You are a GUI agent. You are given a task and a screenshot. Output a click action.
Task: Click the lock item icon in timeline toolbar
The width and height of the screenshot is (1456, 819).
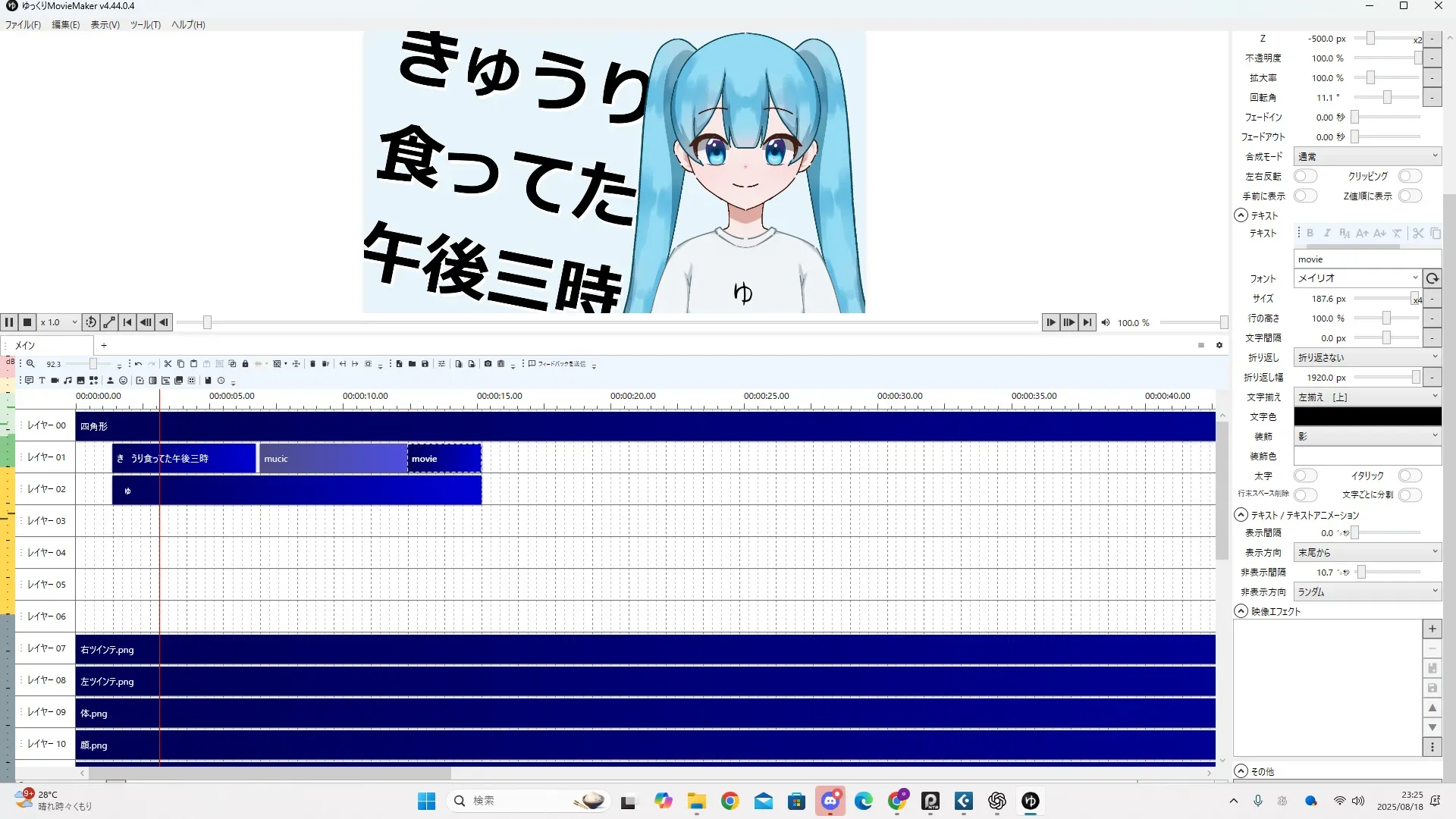pyautogui.click(x=245, y=364)
